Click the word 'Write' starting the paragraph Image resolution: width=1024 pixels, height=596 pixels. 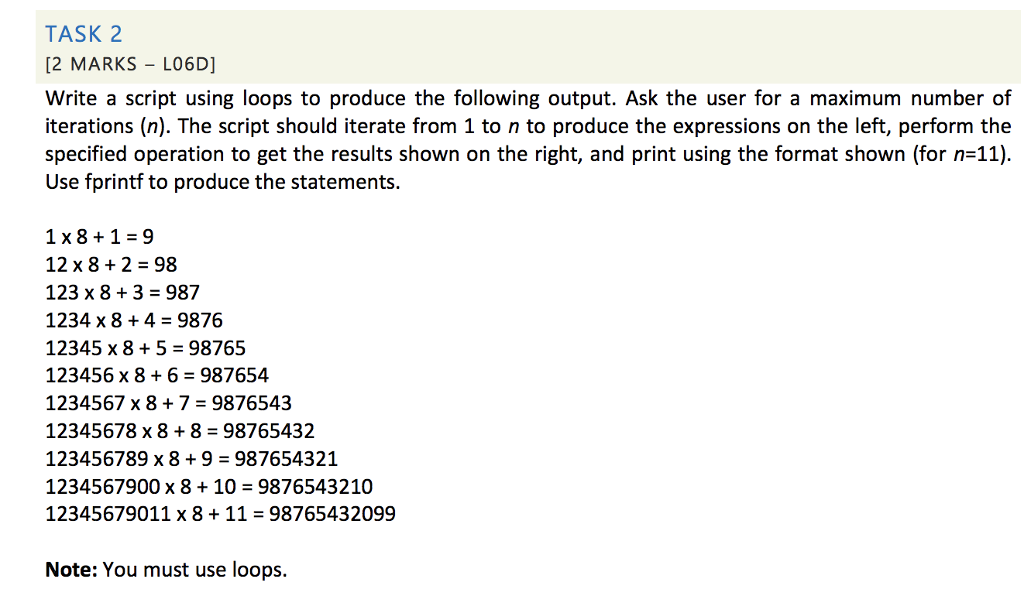[71, 99]
